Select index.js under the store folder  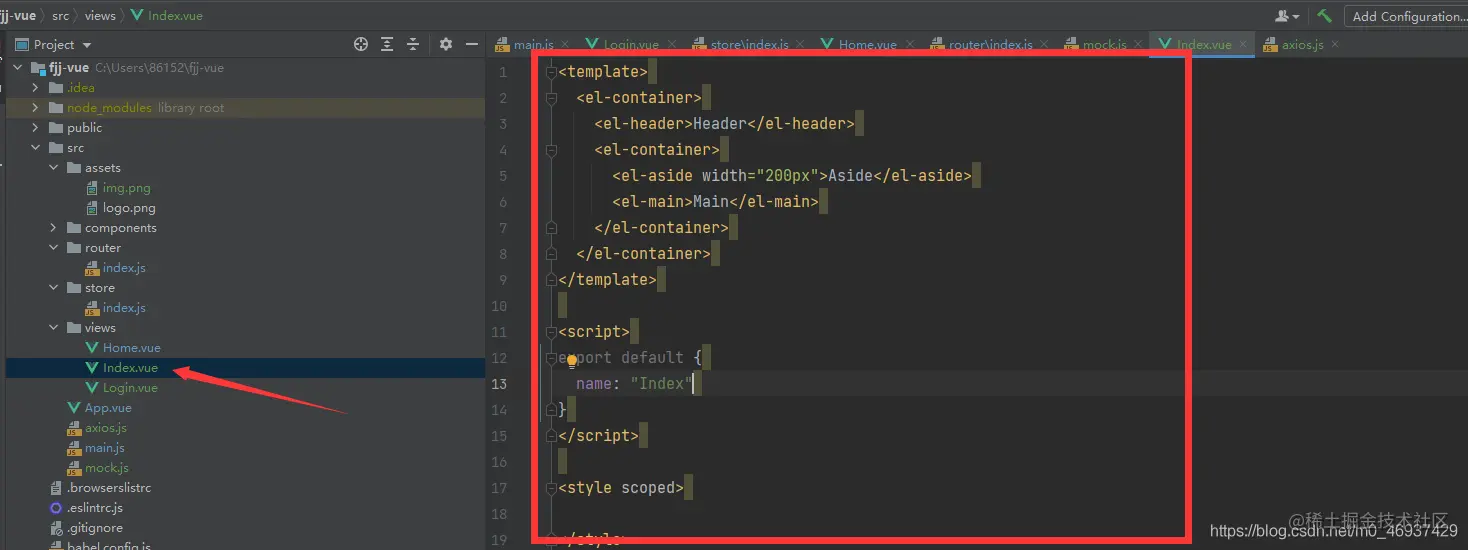click(124, 308)
